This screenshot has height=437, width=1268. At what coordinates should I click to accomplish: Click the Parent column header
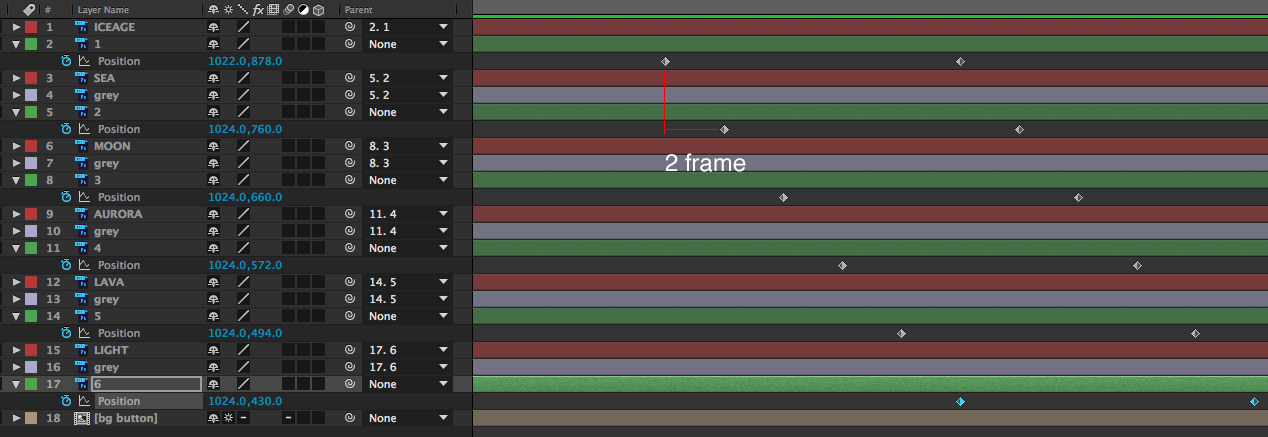pyautogui.click(x=358, y=9)
